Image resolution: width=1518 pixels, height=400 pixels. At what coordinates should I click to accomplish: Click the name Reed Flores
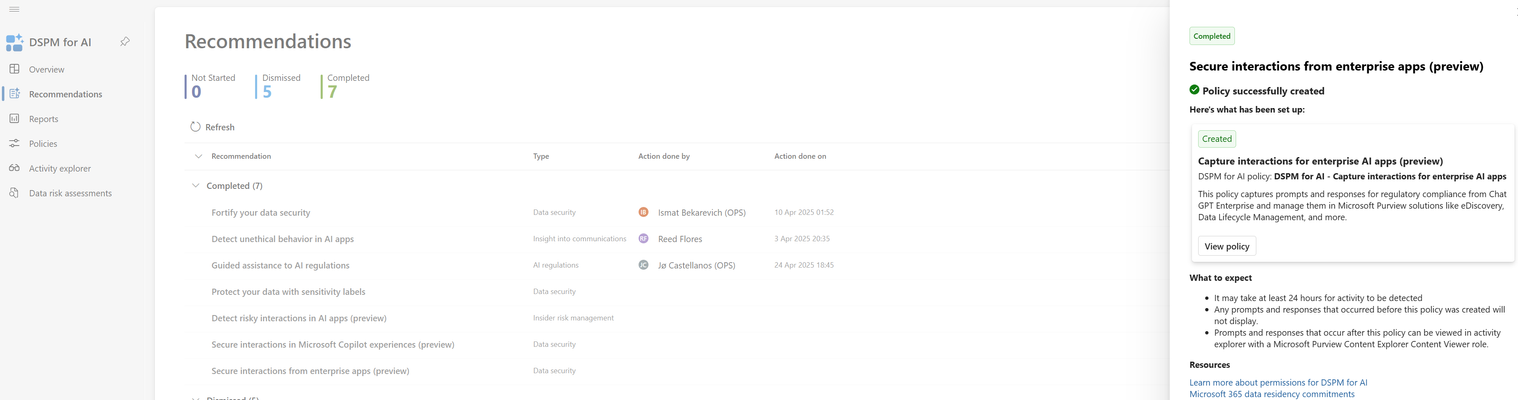pyautogui.click(x=680, y=239)
